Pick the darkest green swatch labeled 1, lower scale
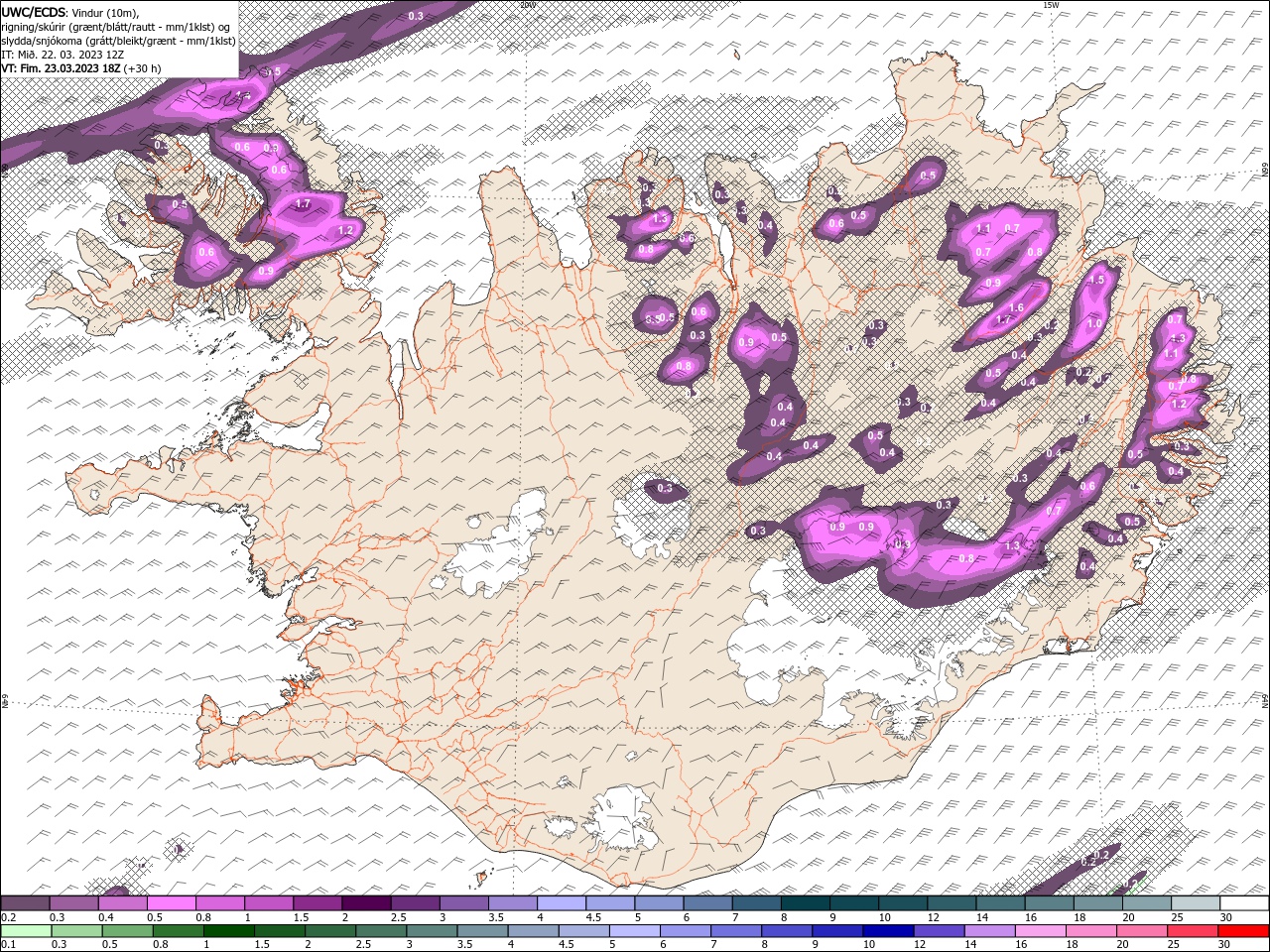Image resolution: width=1270 pixels, height=952 pixels. tap(228, 931)
